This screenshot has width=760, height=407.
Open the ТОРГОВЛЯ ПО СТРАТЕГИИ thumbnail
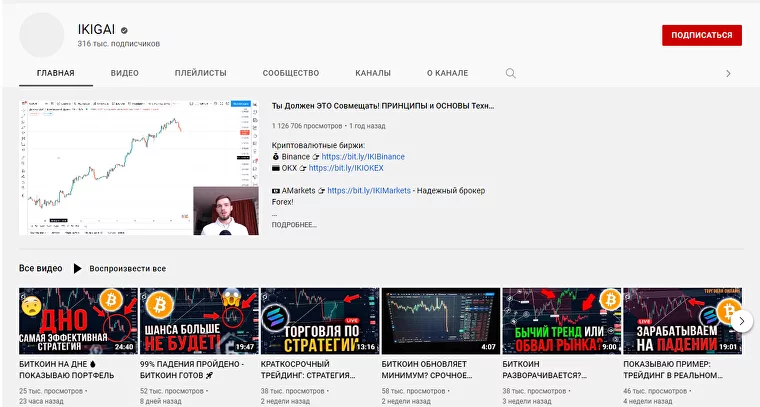[320, 321]
